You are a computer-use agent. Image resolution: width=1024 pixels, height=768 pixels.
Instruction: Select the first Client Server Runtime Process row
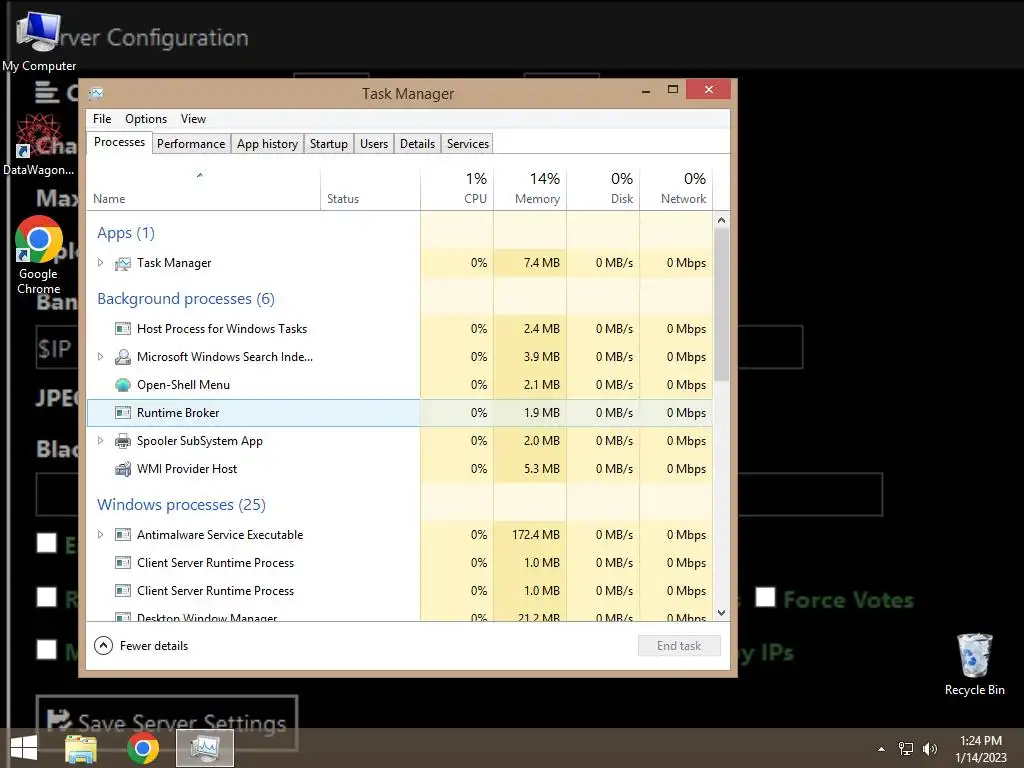[x=400, y=563]
